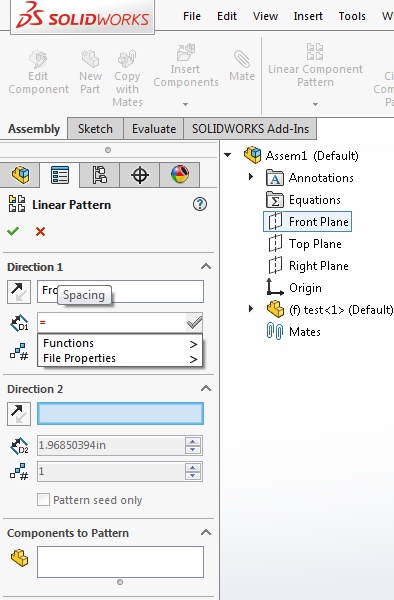Expand the Annotations tree node
This screenshot has height=600, width=394.
pos(251,177)
